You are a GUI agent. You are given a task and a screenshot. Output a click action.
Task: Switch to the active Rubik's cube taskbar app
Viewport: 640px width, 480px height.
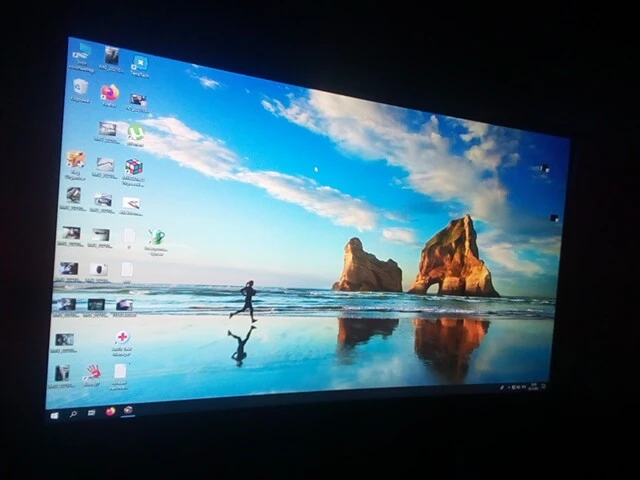(x=128, y=410)
